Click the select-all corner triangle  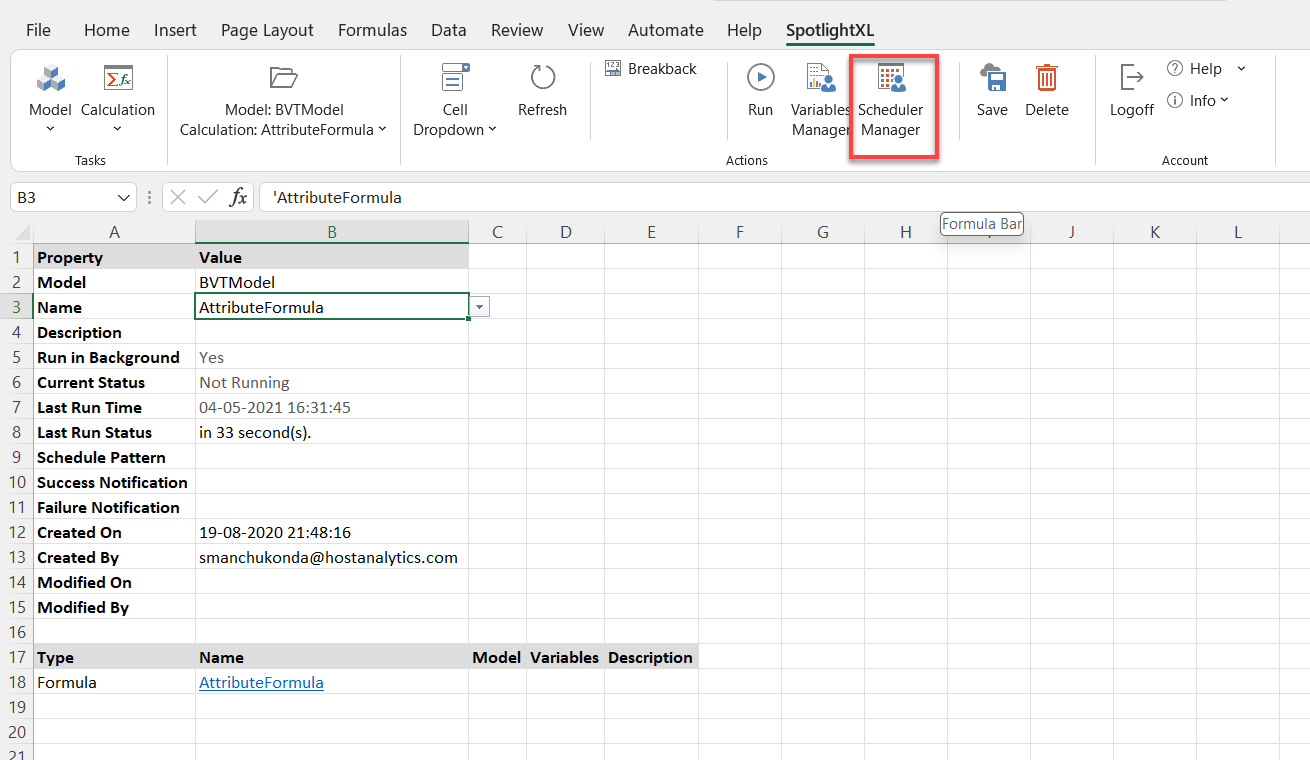pyautogui.click(x=20, y=233)
